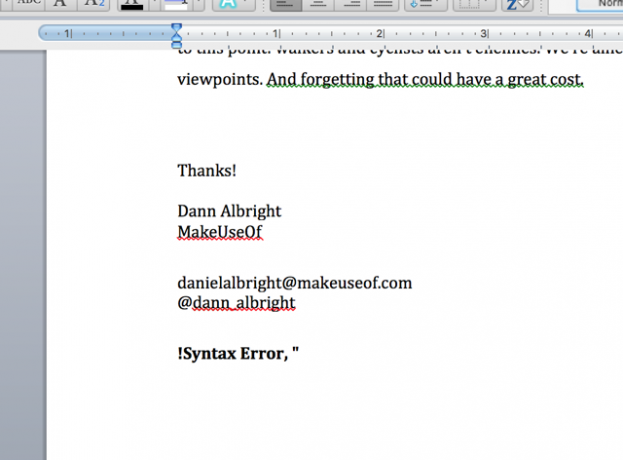Click the borders button
The width and height of the screenshot is (623, 460).
tap(474, 5)
